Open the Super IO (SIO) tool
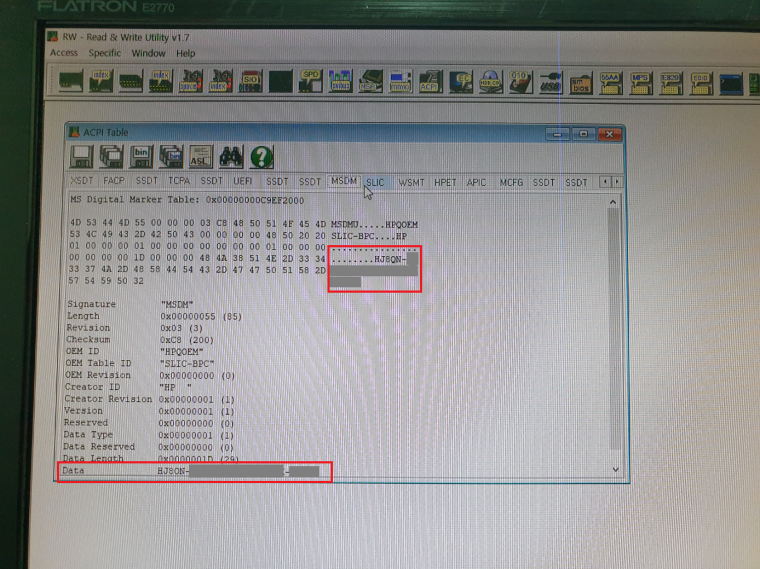This screenshot has height=569, width=760. click(251, 81)
